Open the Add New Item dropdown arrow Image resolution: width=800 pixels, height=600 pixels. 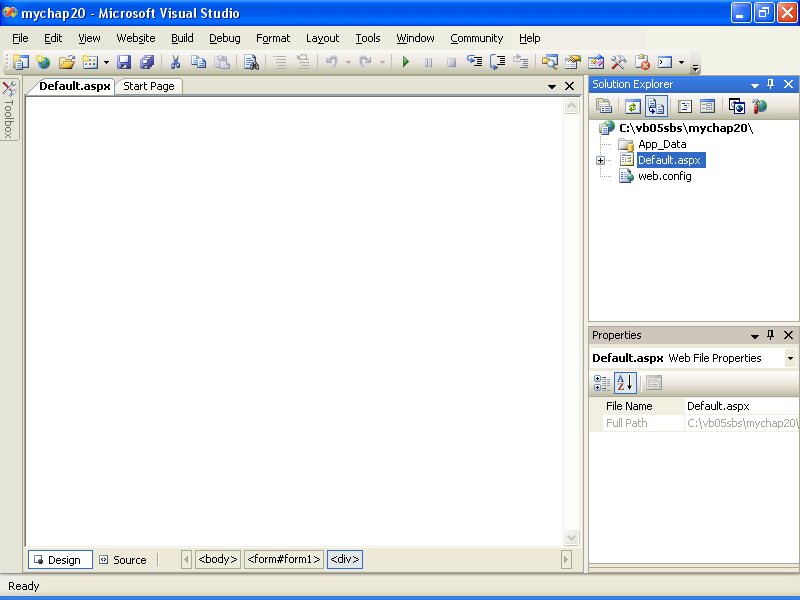coord(106,62)
